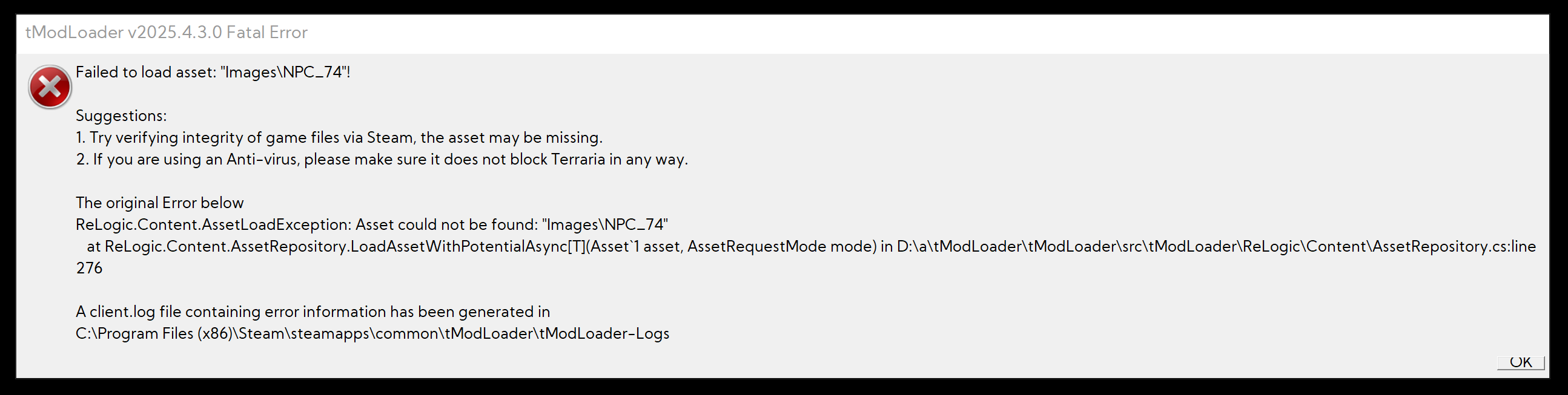1568x395 pixels.
Task: Click "AssetRequestMode mode" parameter in stack trace
Action: (781, 247)
